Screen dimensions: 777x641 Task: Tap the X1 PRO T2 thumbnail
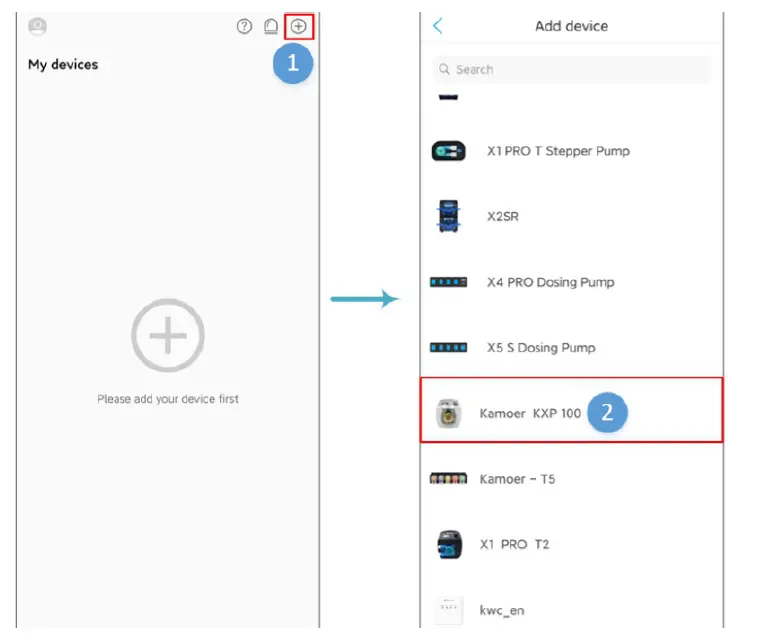(x=449, y=544)
